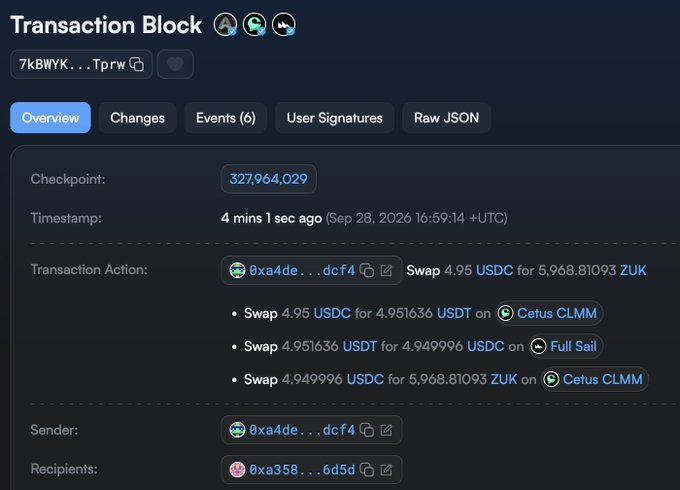Open address 0xa4de...dcf4 in Transaction Action row
This screenshot has width=680, height=490.
302,271
